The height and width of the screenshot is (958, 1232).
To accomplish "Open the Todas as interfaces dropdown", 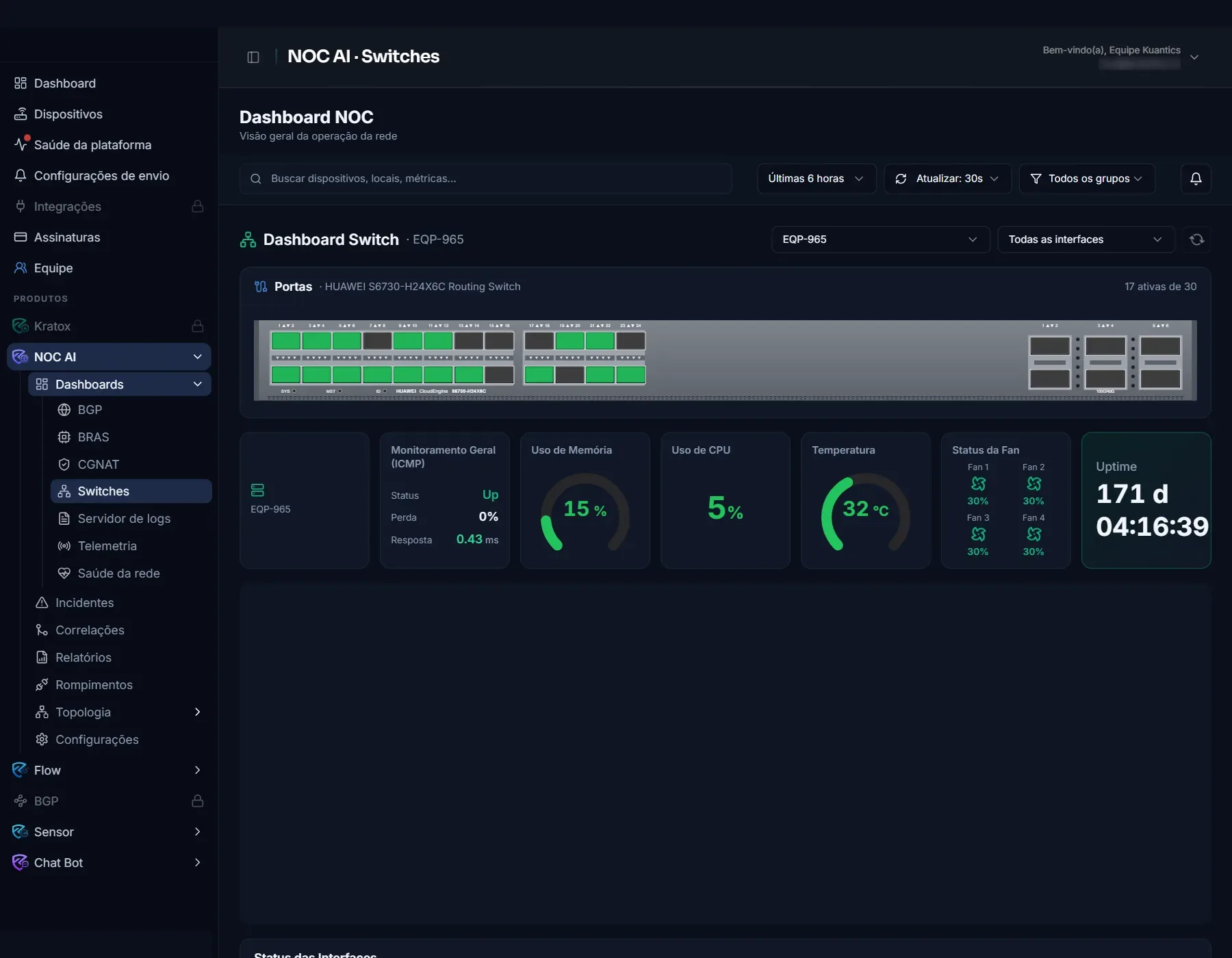I will click(x=1086, y=239).
